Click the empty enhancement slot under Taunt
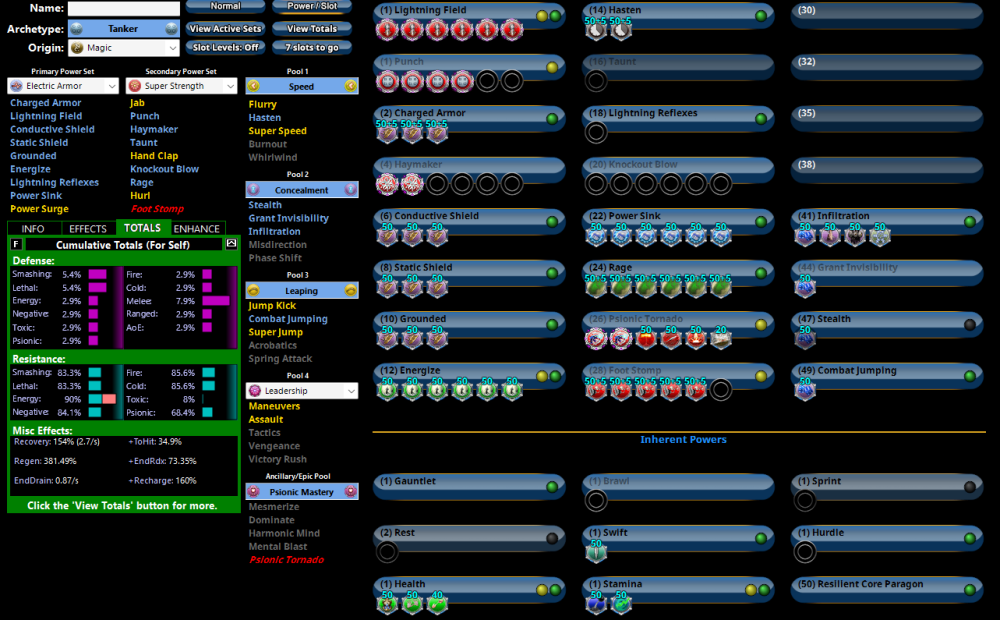The height and width of the screenshot is (620, 1000). 596,82
